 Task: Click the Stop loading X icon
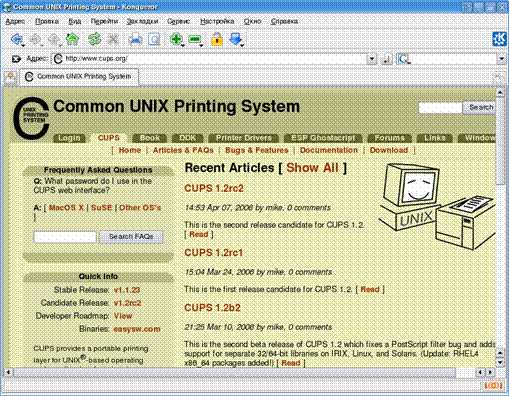pos(113,39)
